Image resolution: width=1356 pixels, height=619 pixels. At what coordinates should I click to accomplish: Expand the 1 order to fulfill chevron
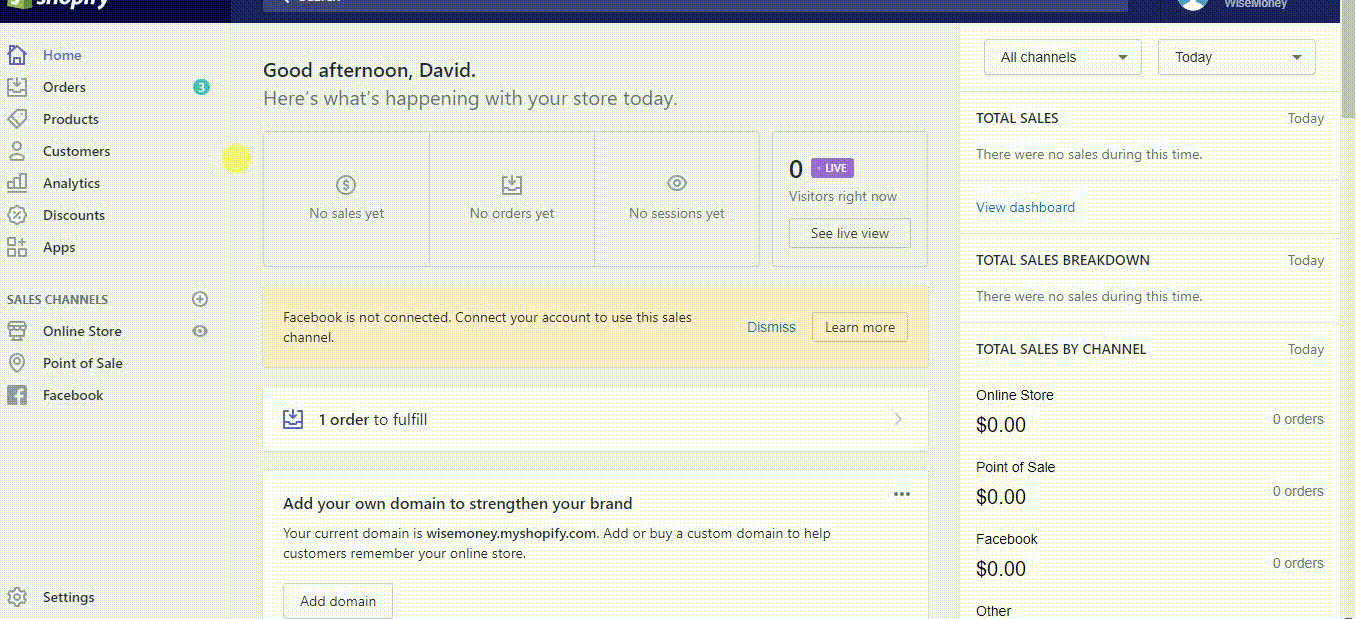(898, 419)
